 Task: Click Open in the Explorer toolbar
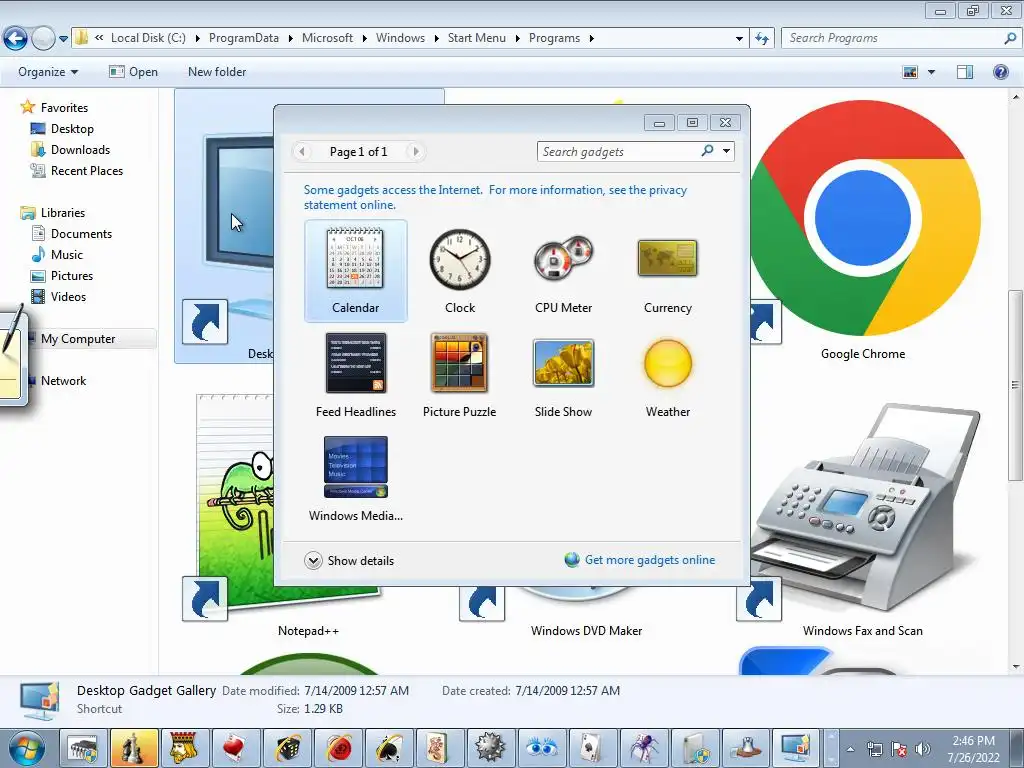coord(134,72)
